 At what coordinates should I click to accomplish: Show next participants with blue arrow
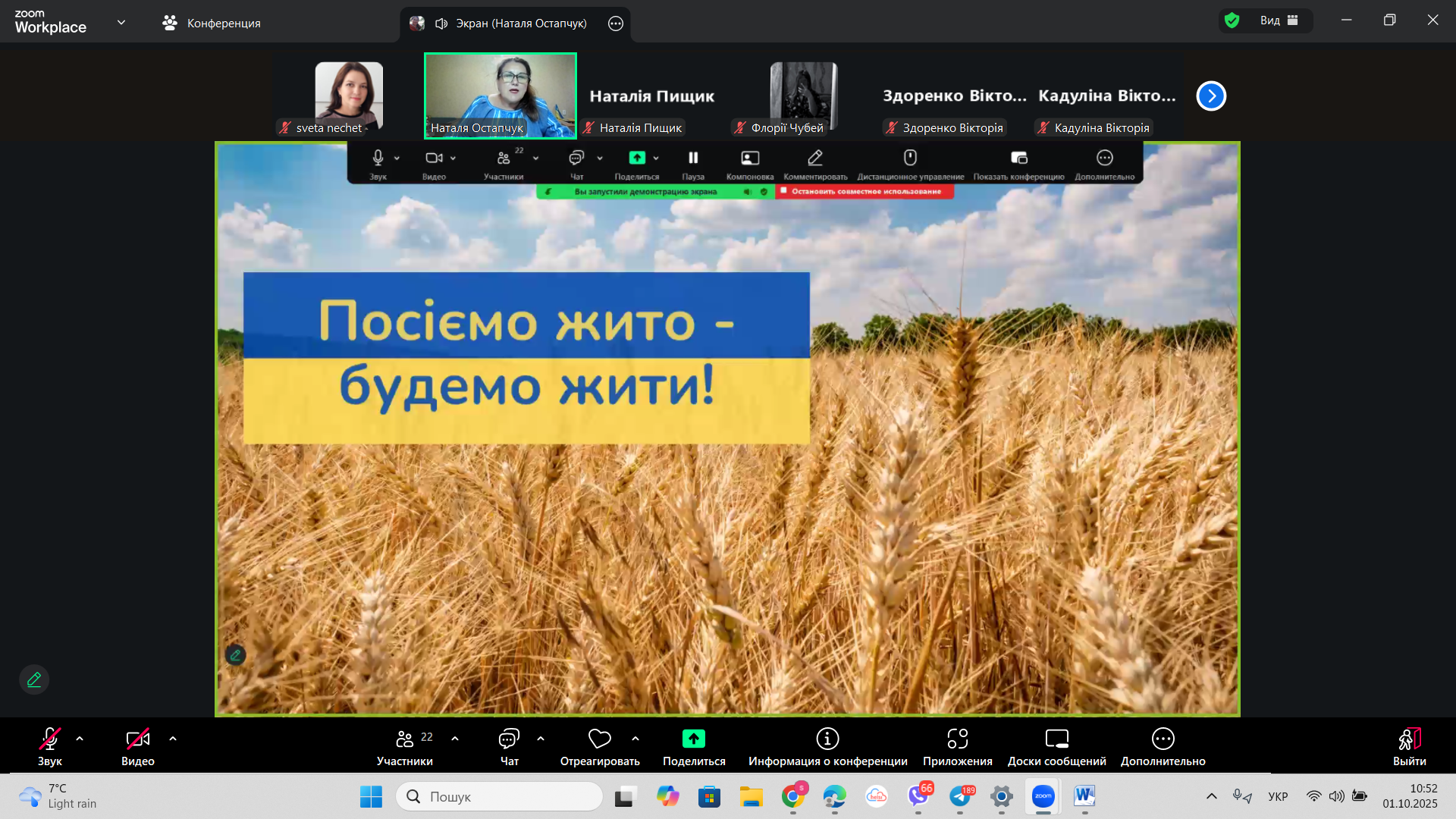point(1211,96)
